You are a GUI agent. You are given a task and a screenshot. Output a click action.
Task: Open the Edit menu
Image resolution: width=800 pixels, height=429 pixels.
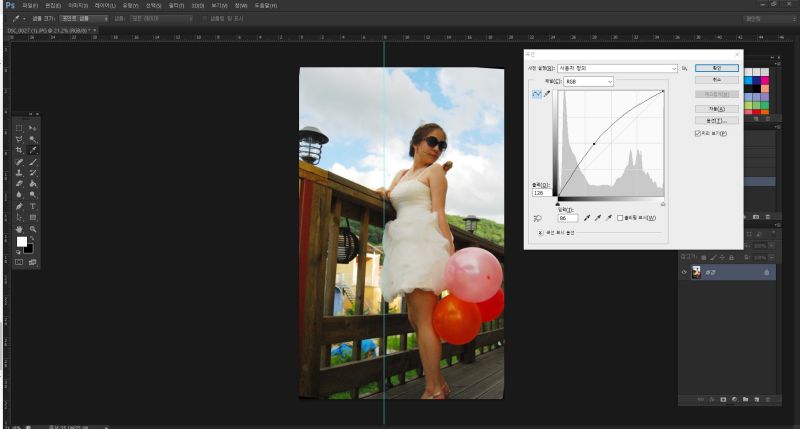pos(53,6)
